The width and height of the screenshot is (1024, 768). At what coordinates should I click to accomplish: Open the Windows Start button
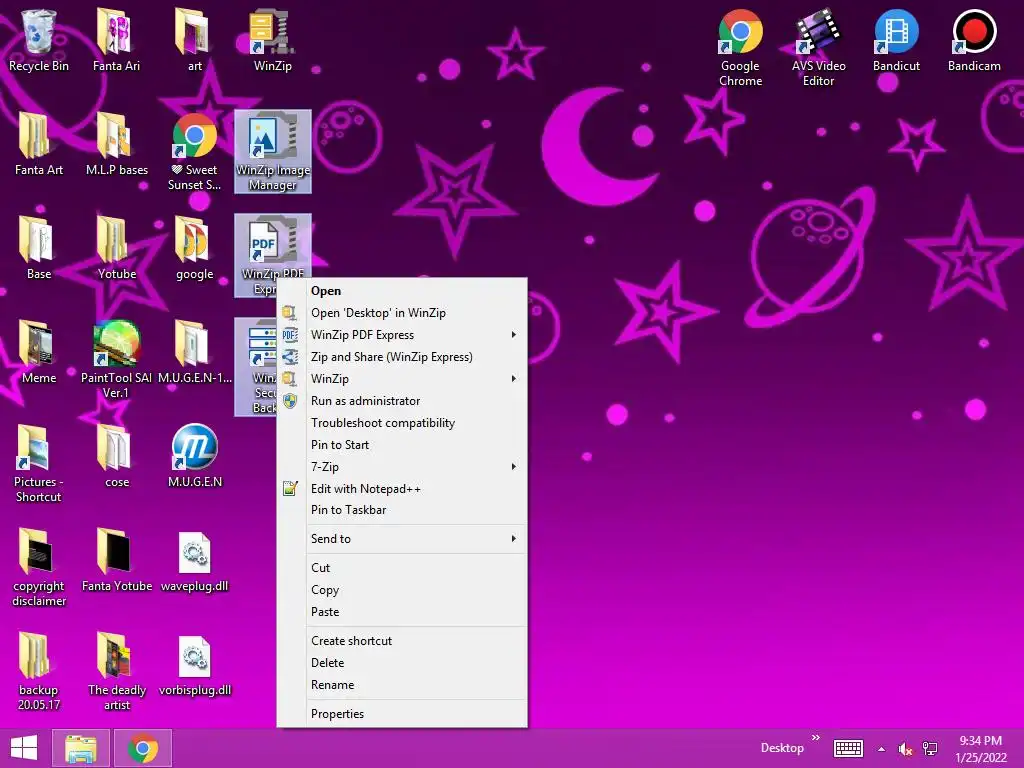24,748
